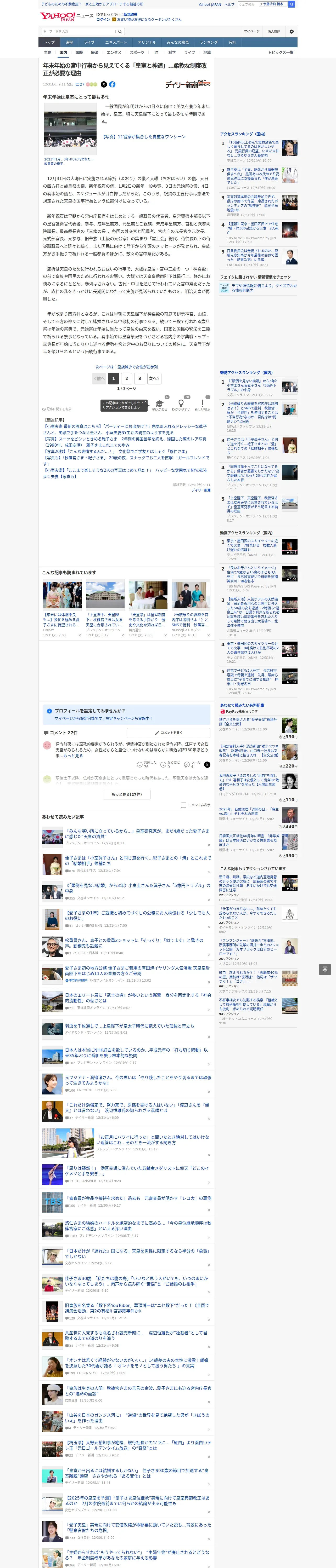React with 新しい視点 exclamation icon
Screen dimensions: 336x1568
tap(203, 403)
